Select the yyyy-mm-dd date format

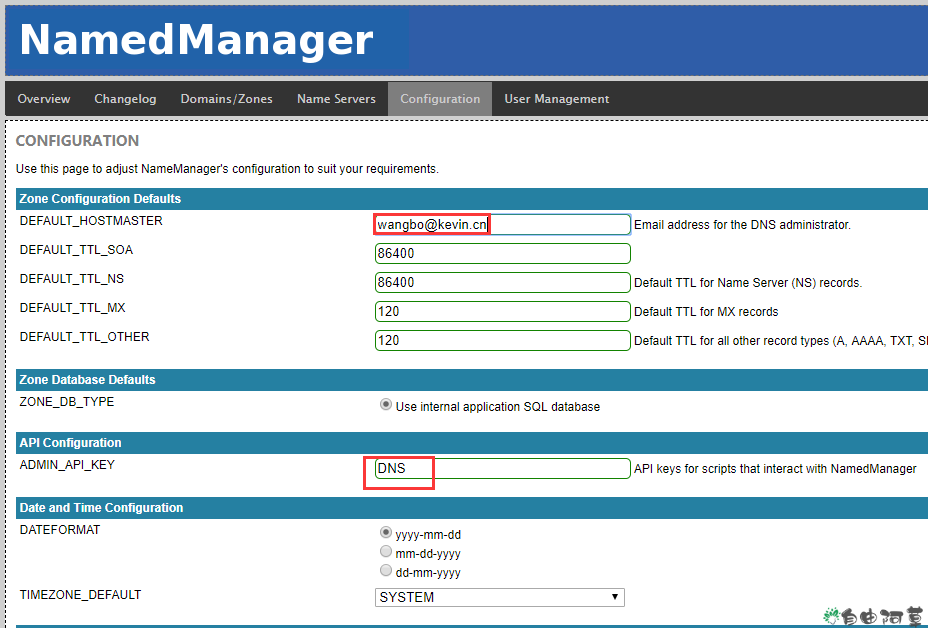[x=386, y=533]
